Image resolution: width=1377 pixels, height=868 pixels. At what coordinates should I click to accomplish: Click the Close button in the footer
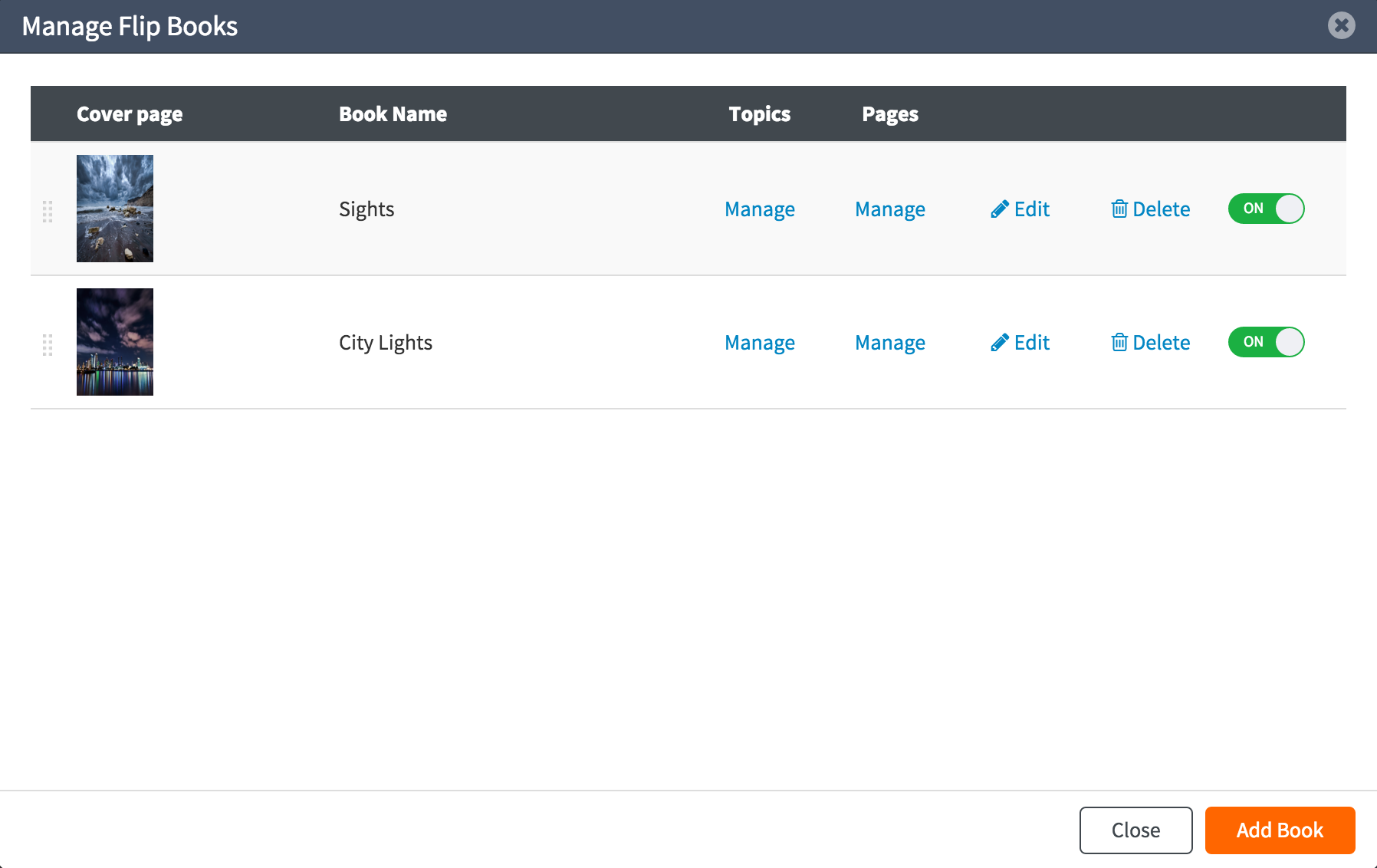pos(1135,830)
